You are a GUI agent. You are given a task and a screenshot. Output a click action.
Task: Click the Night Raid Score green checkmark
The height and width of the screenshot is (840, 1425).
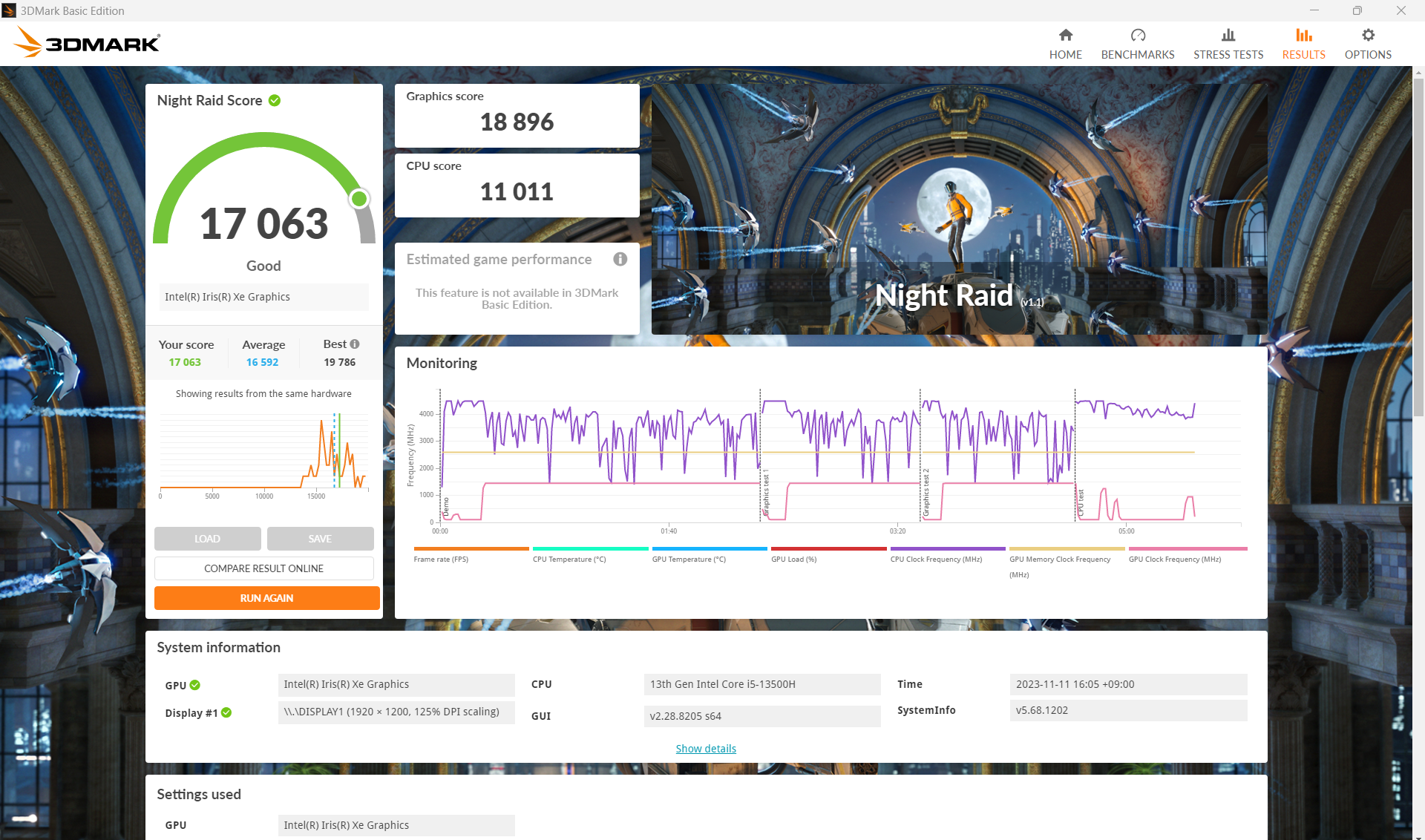click(x=275, y=100)
